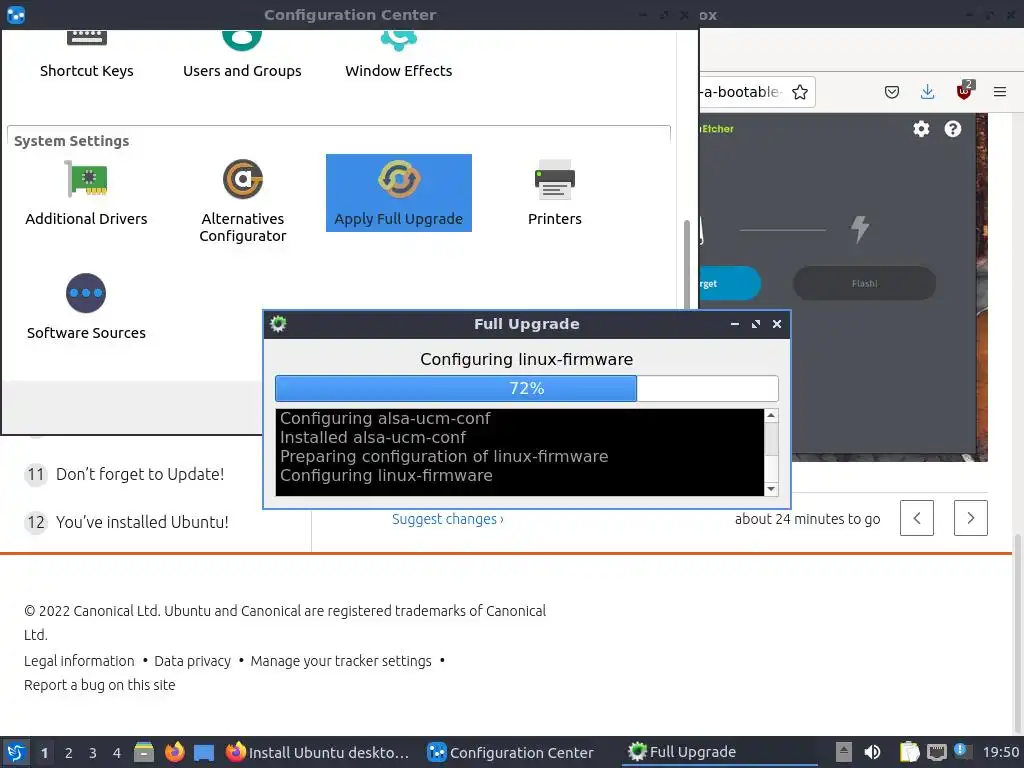Click 'Installed alsa-ucm-conf' log line
The height and width of the screenshot is (768, 1024).
373,438
